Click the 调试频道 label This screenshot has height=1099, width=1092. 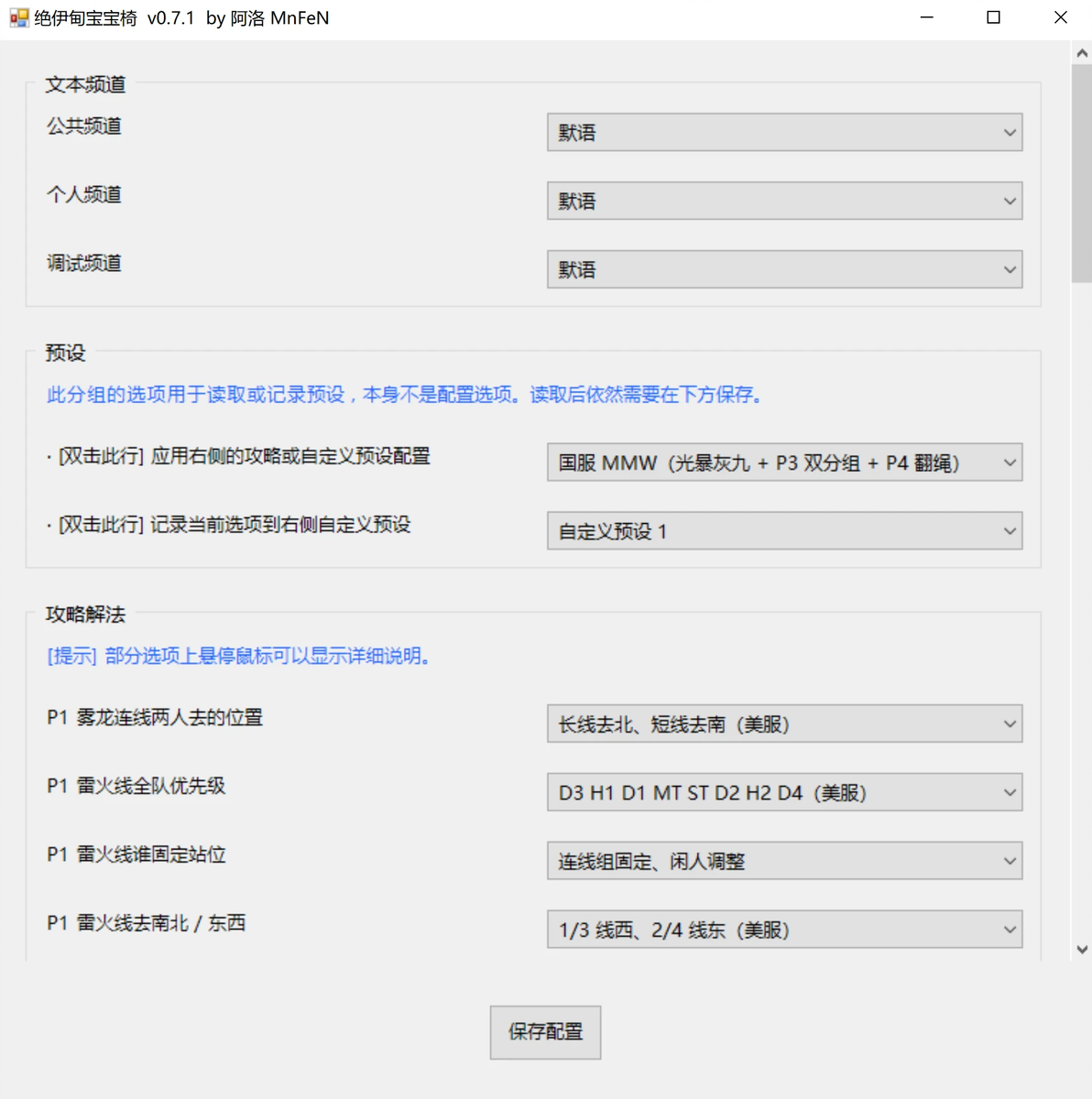click(x=84, y=264)
